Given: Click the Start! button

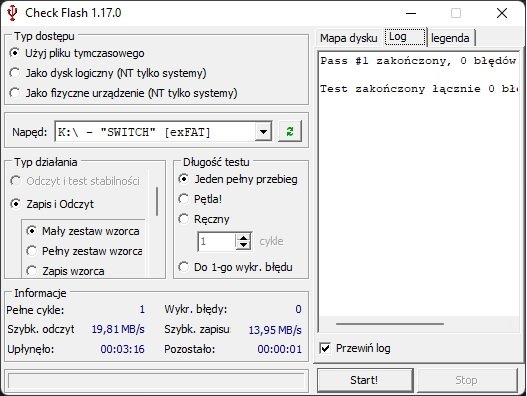Looking at the screenshot, I should (365, 380).
